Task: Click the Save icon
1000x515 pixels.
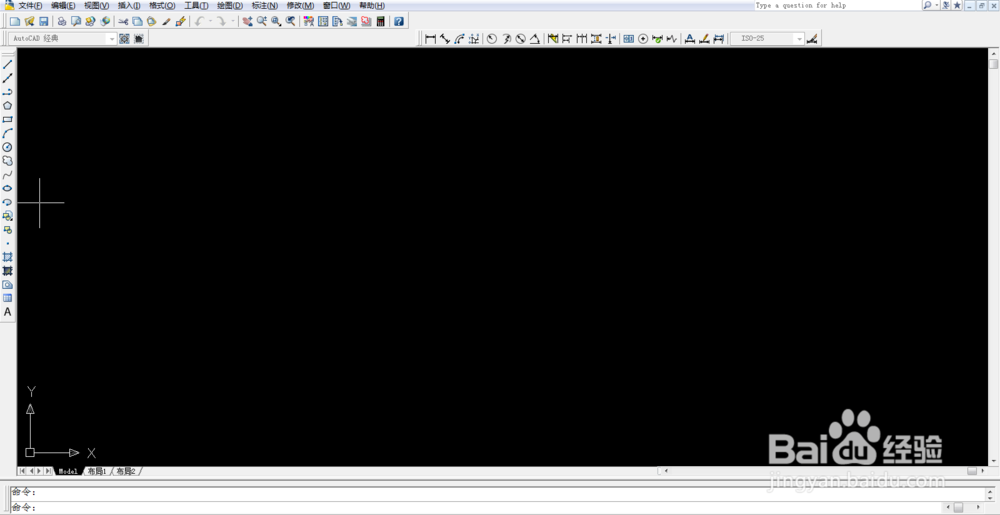Action: point(43,21)
